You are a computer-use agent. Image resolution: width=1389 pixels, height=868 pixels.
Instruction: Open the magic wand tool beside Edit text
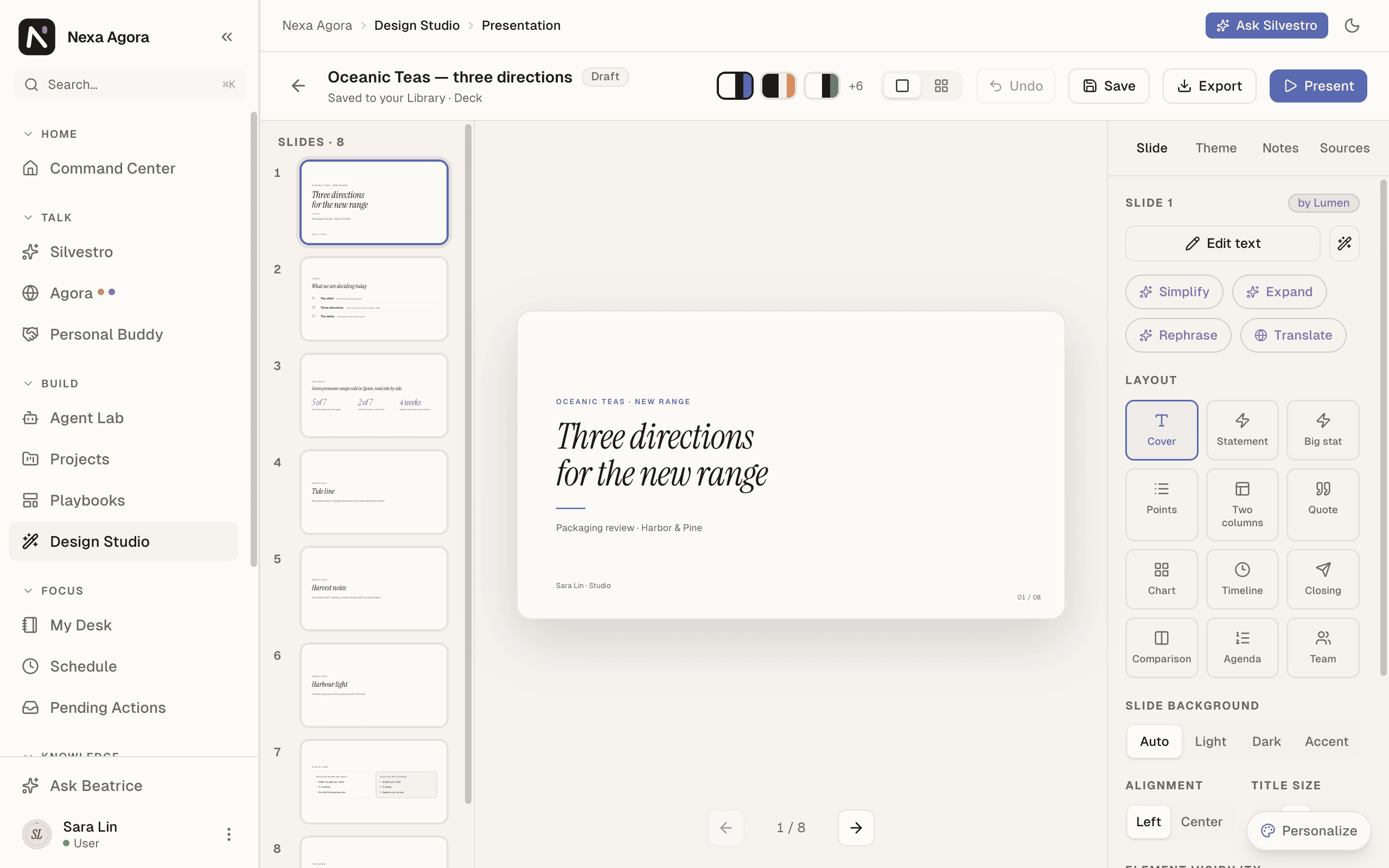click(x=1344, y=244)
